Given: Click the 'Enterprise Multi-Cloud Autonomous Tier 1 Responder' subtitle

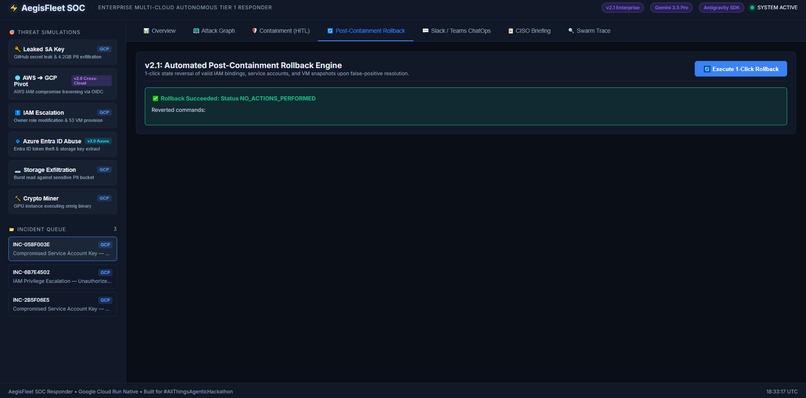Looking at the screenshot, I should 185,8.
